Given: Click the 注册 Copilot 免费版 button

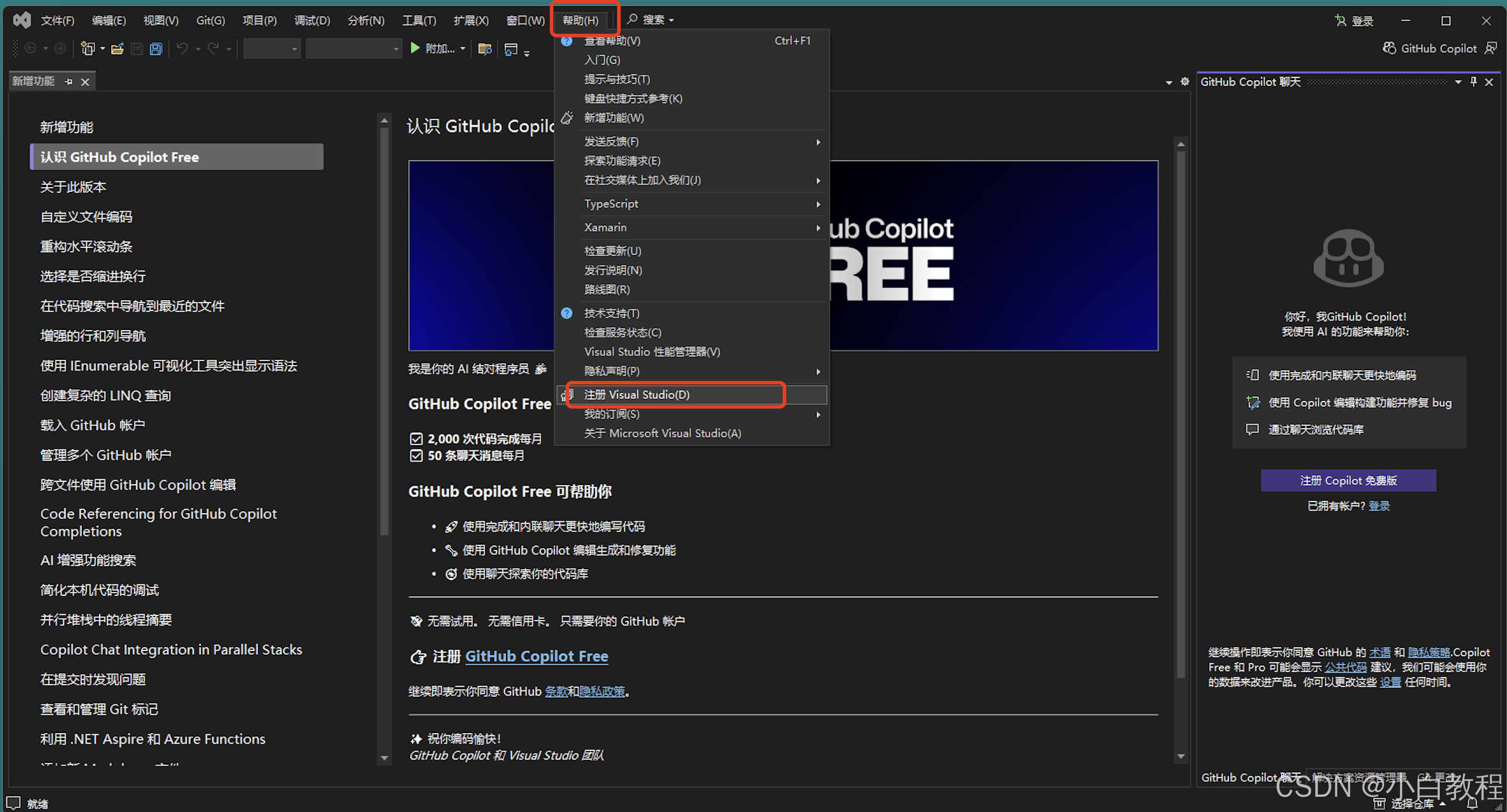Looking at the screenshot, I should [1348, 480].
